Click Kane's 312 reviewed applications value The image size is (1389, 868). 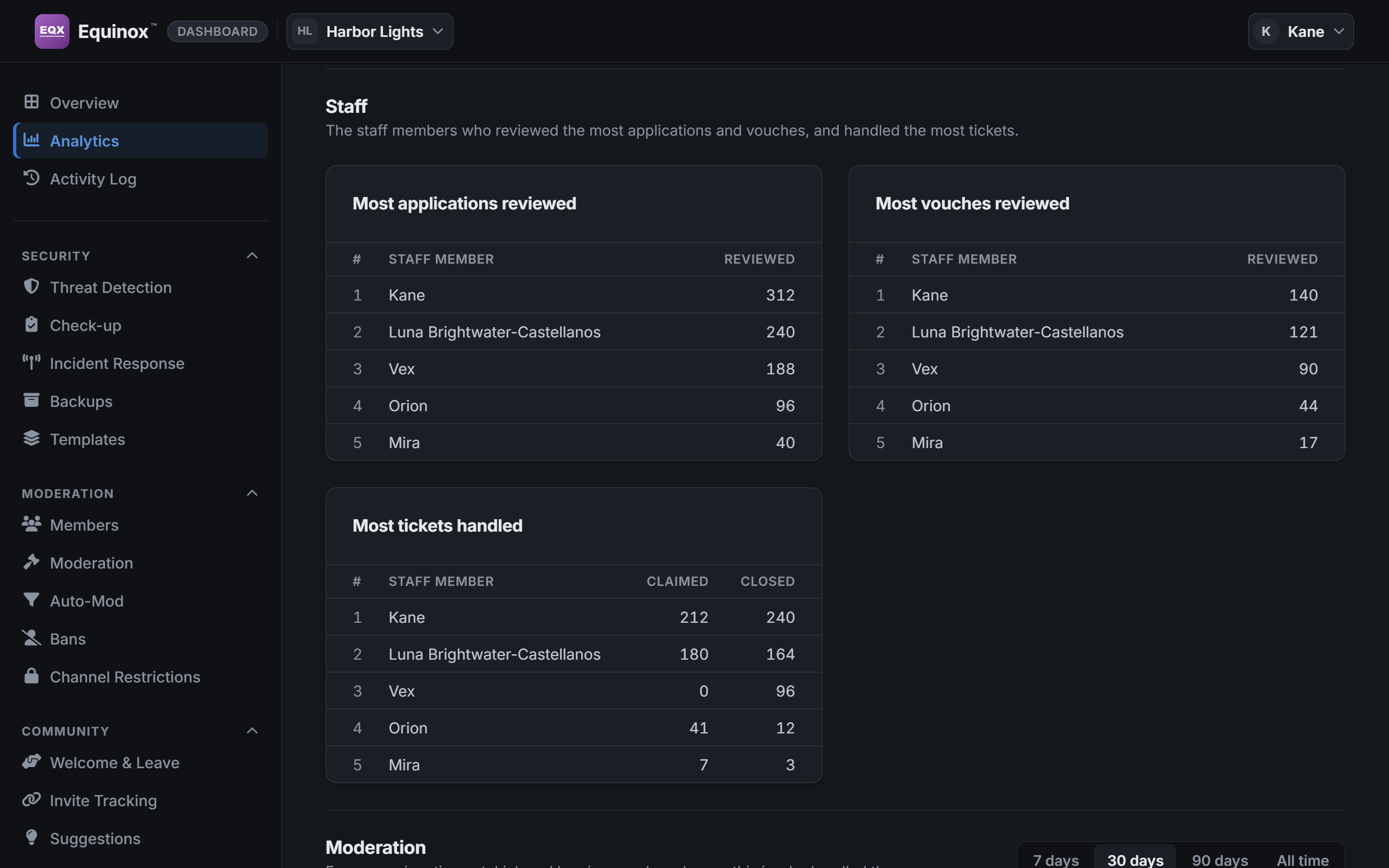pyautogui.click(x=780, y=295)
